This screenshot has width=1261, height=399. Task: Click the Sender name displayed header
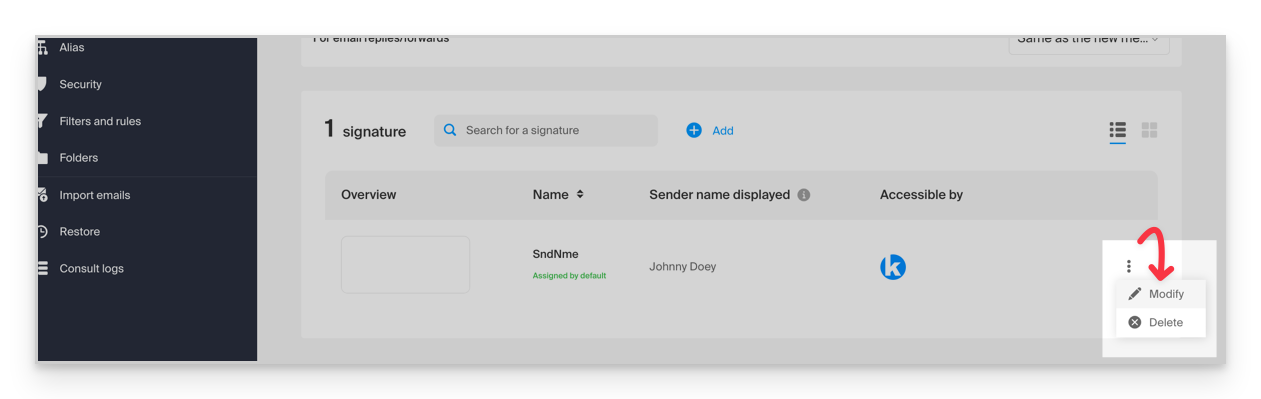[720, 195]
